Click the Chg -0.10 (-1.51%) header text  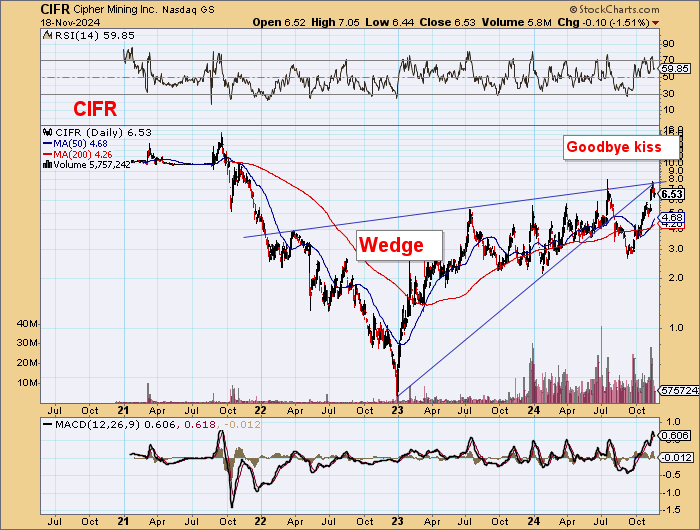pos(604,22)
